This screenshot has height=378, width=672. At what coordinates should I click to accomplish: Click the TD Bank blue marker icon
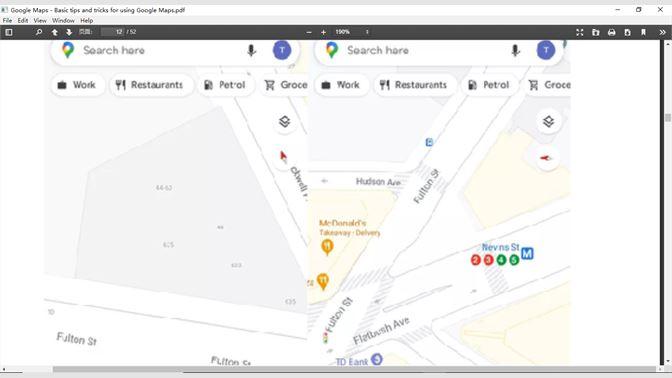[x=376, y=359]
